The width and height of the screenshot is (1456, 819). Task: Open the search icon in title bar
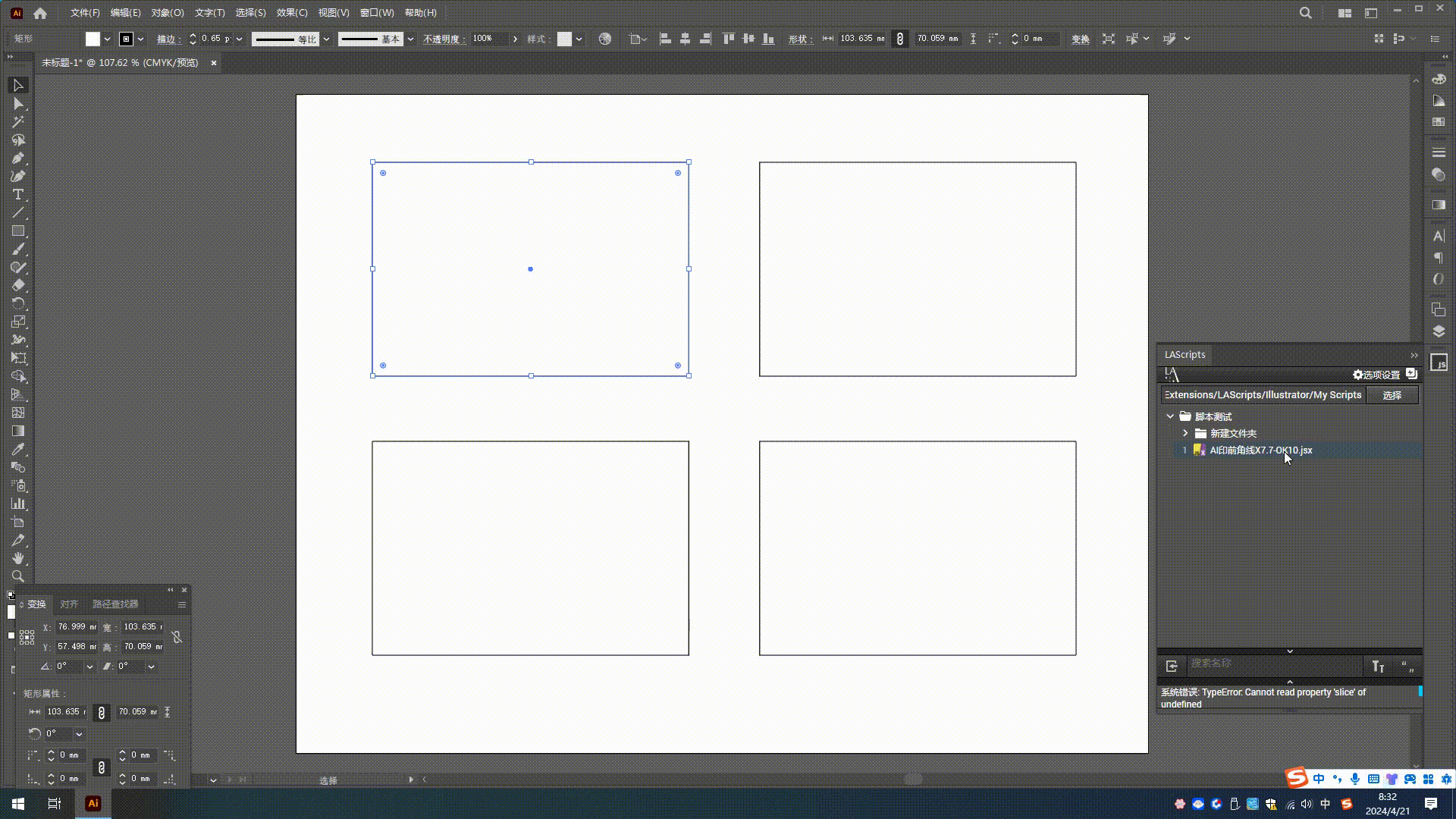pos(1305,13)
